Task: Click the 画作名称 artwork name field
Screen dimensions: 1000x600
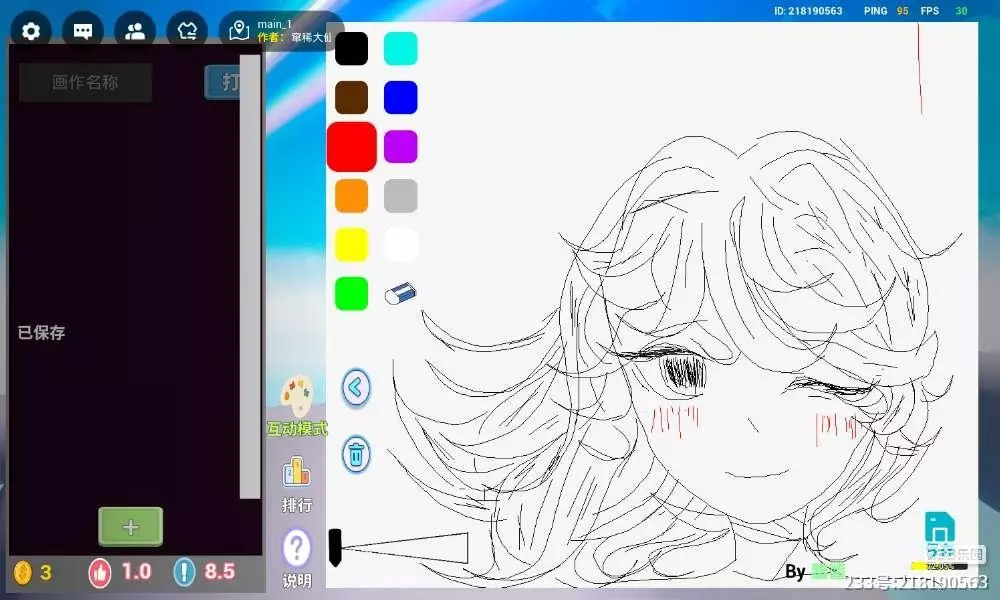Action: pyautogui.click(x=85, y=82)
